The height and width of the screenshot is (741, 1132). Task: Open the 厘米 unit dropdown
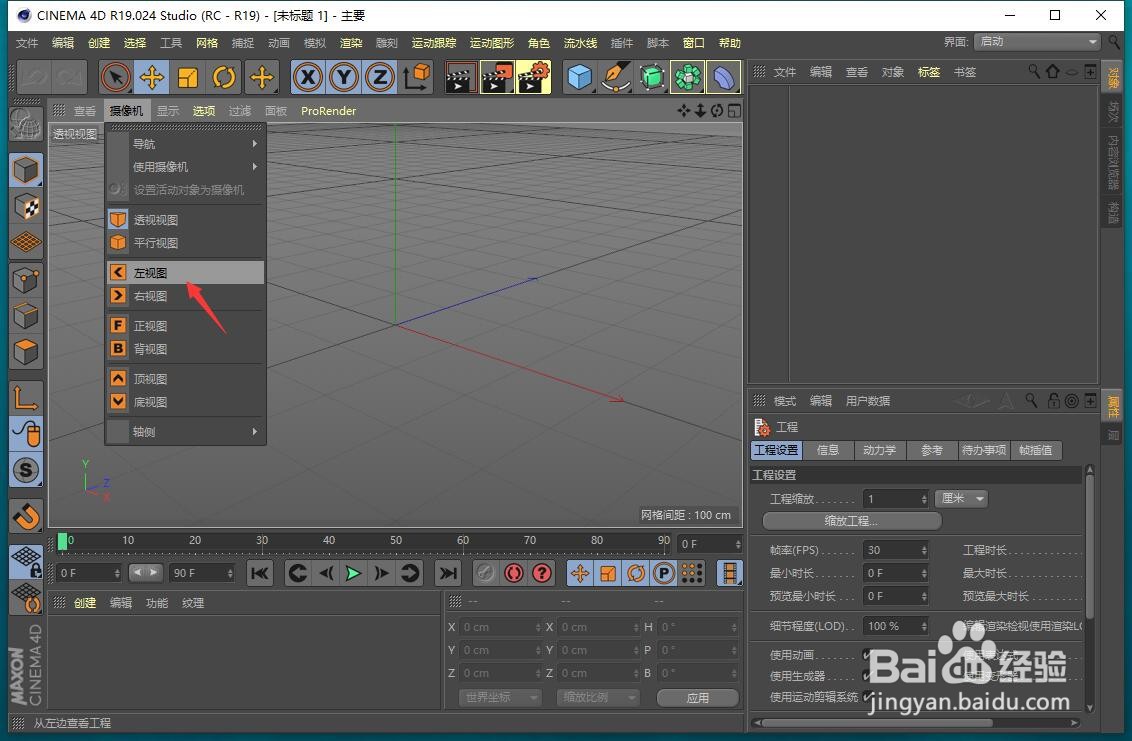pos(962,498)
